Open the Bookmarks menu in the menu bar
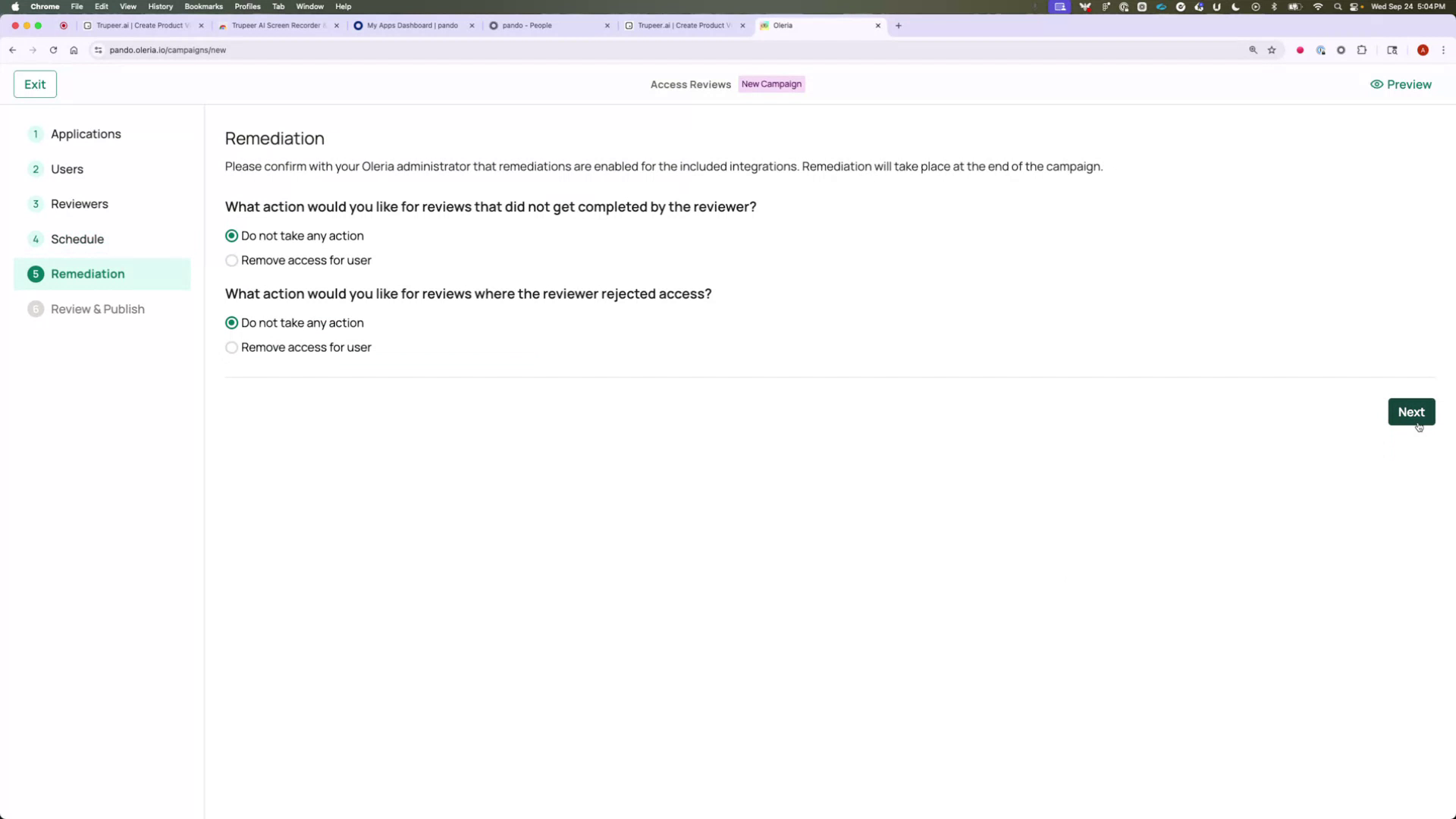 203,6
